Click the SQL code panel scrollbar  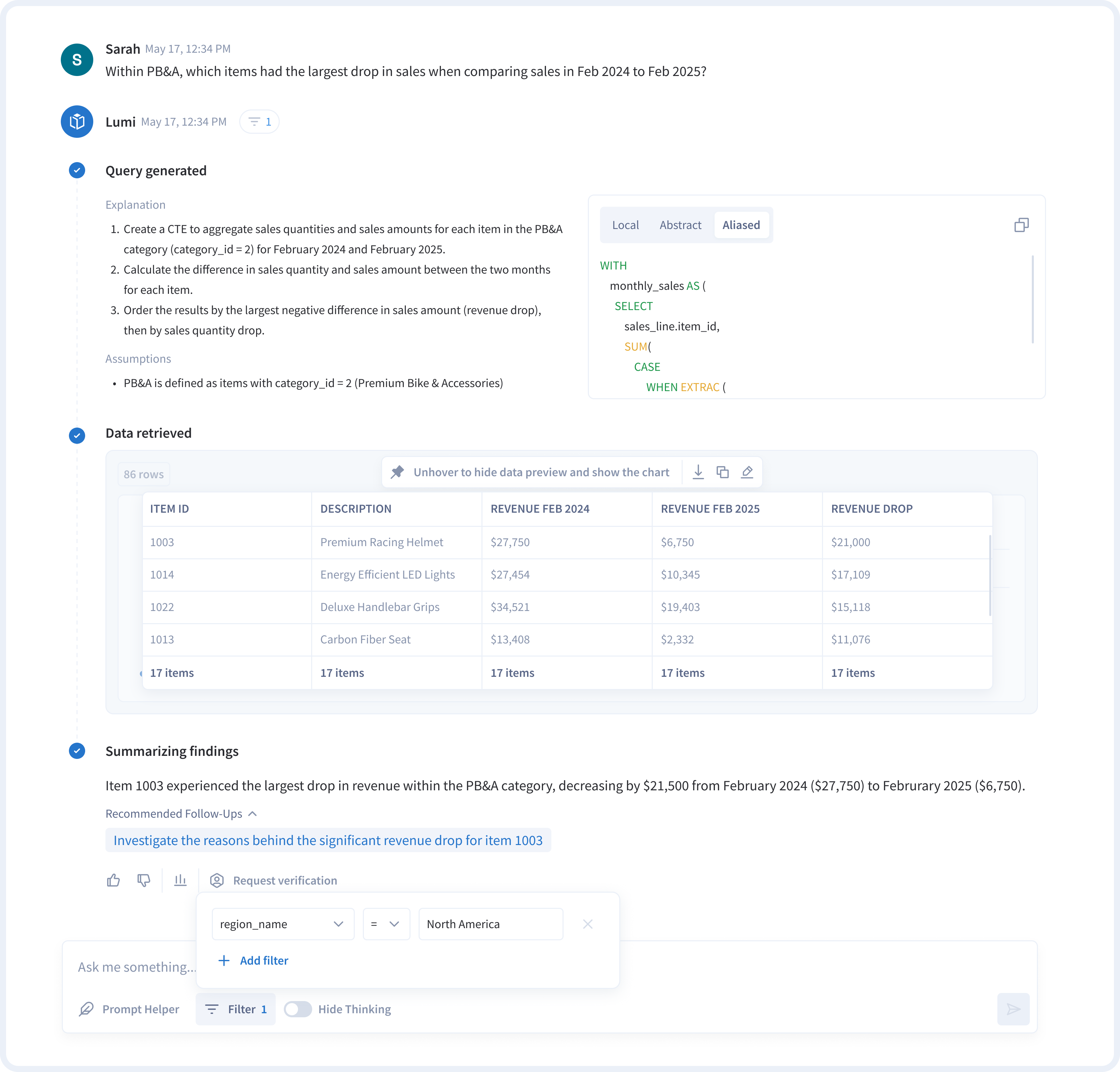[x=1032, y=299]
